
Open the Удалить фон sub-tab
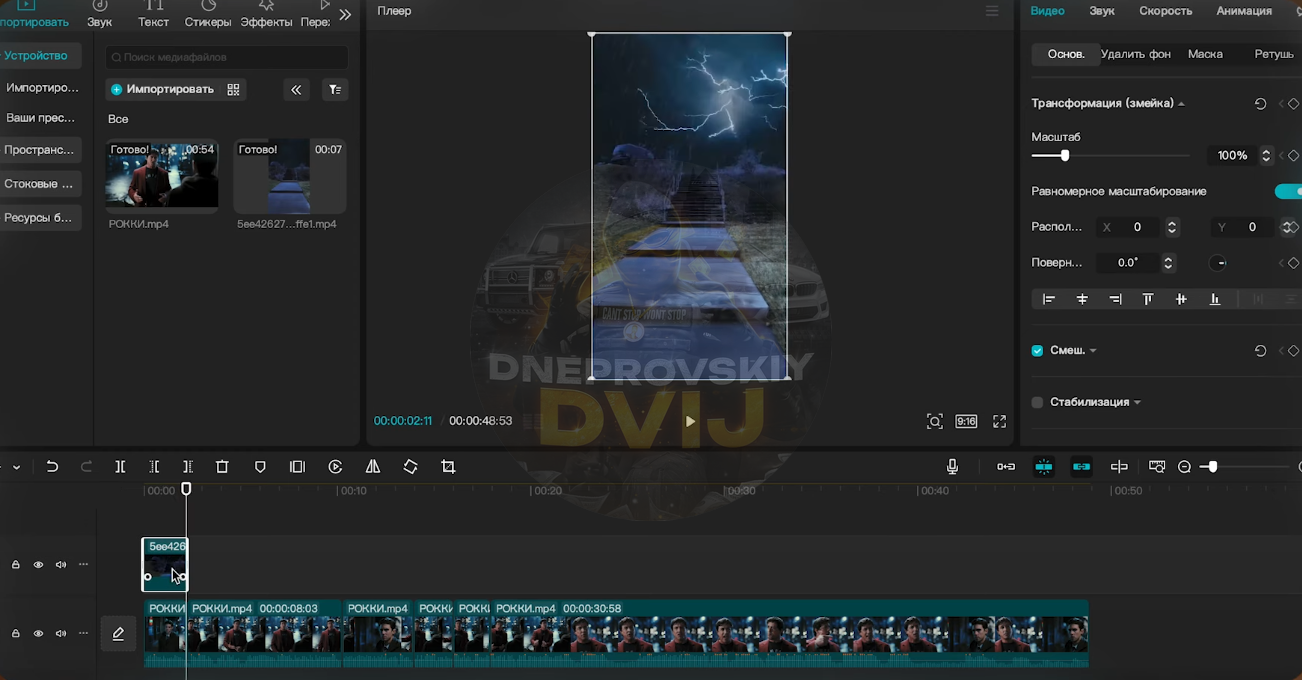coord(1135,54)
